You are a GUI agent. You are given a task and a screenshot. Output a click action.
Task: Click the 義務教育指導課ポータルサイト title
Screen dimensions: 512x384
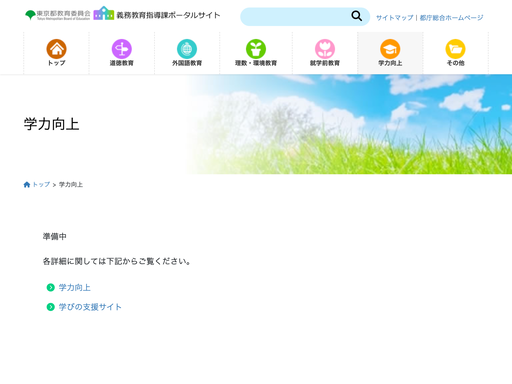tap(168, 15)
